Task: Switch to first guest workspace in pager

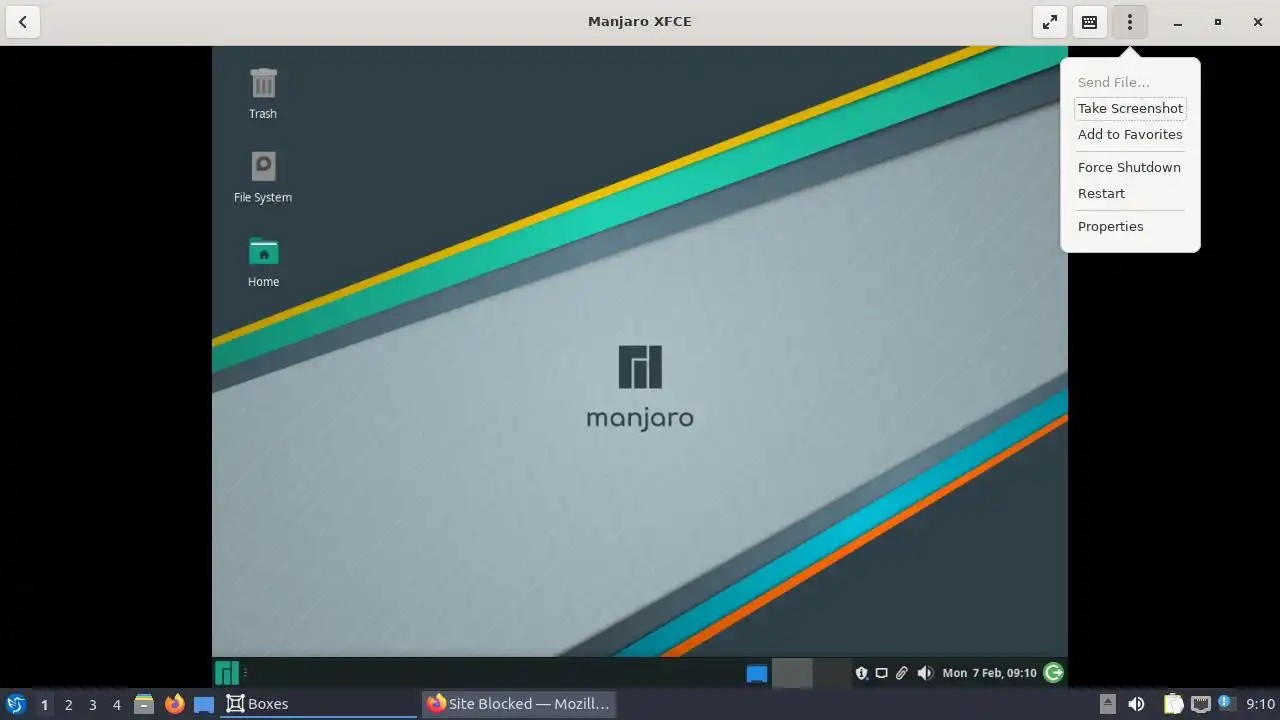Action: (x=792, y=673)
